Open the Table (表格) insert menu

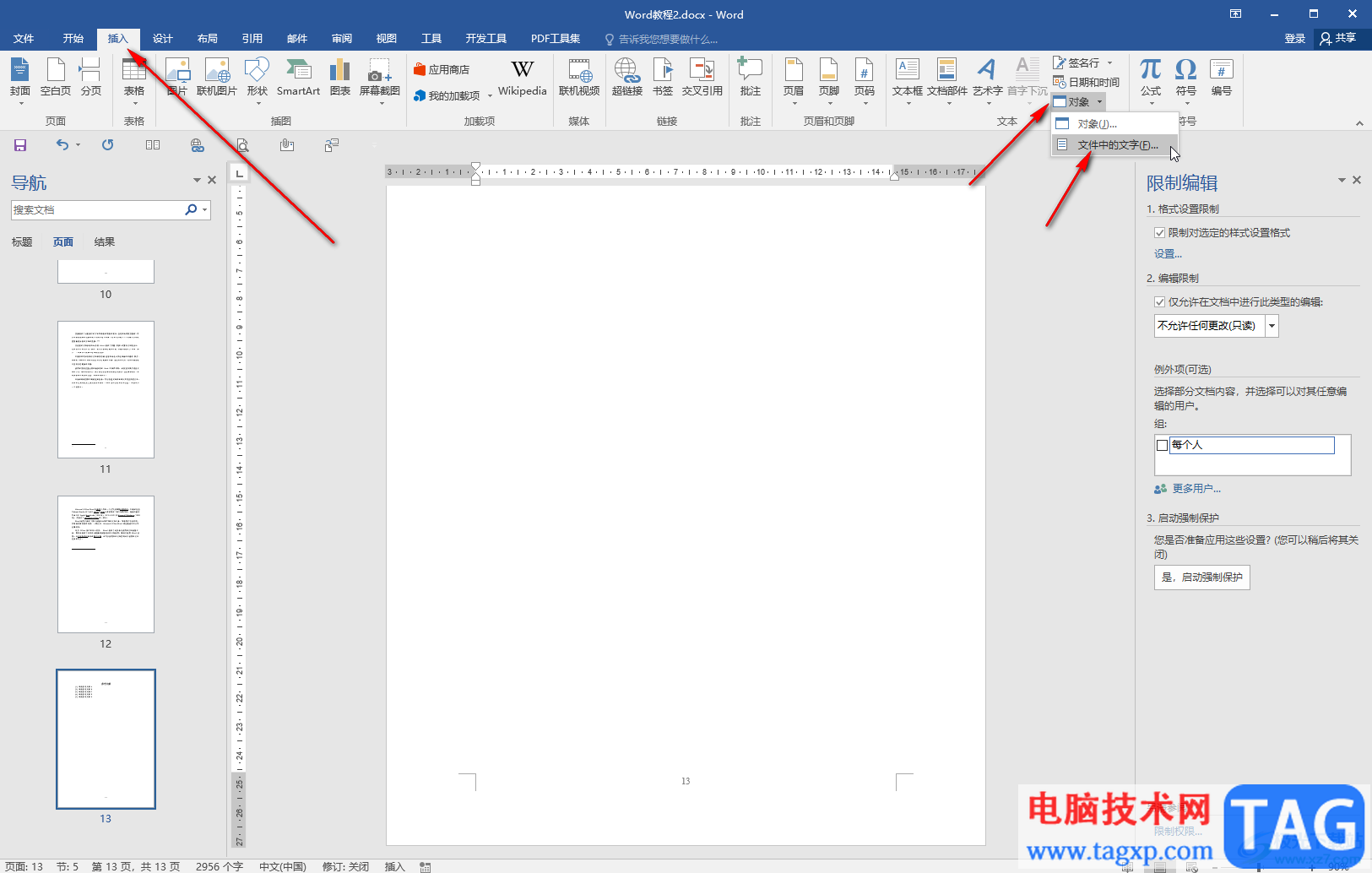(x=134, y=81)
